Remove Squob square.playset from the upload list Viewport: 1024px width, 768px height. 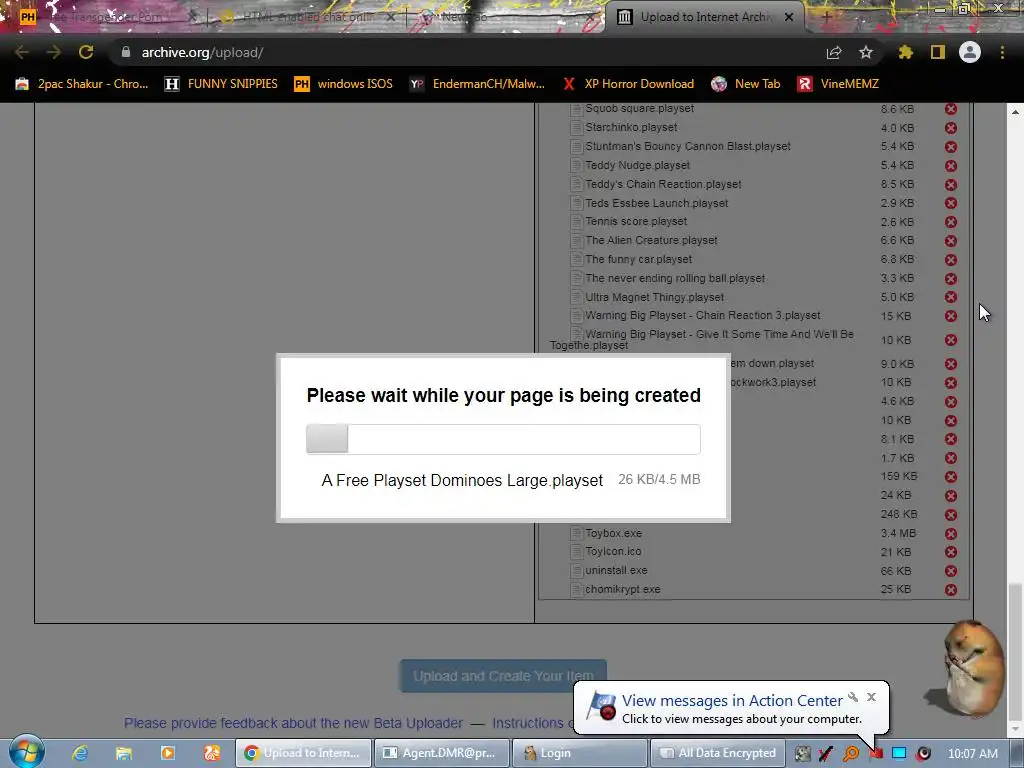[x=951, y=109]
